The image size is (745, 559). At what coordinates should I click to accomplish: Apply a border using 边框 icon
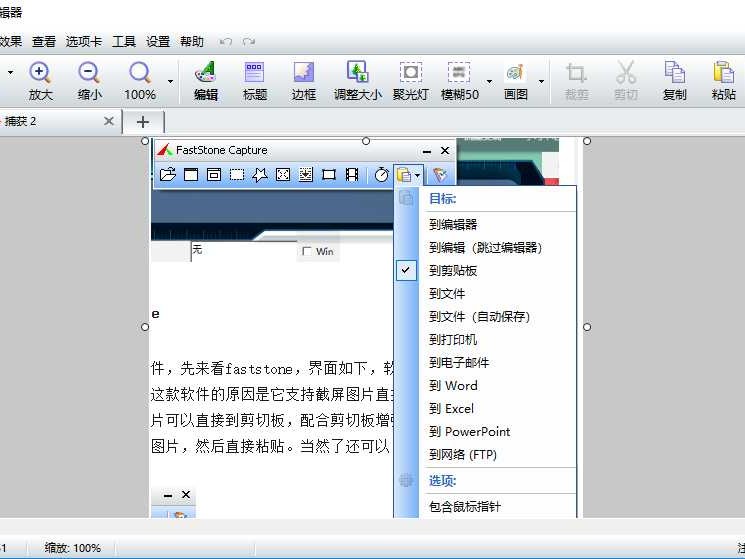coord(303,80)
